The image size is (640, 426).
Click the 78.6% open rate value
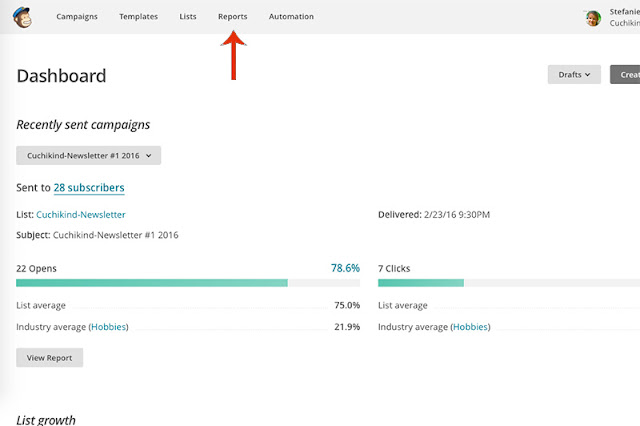tap(345, 268)
